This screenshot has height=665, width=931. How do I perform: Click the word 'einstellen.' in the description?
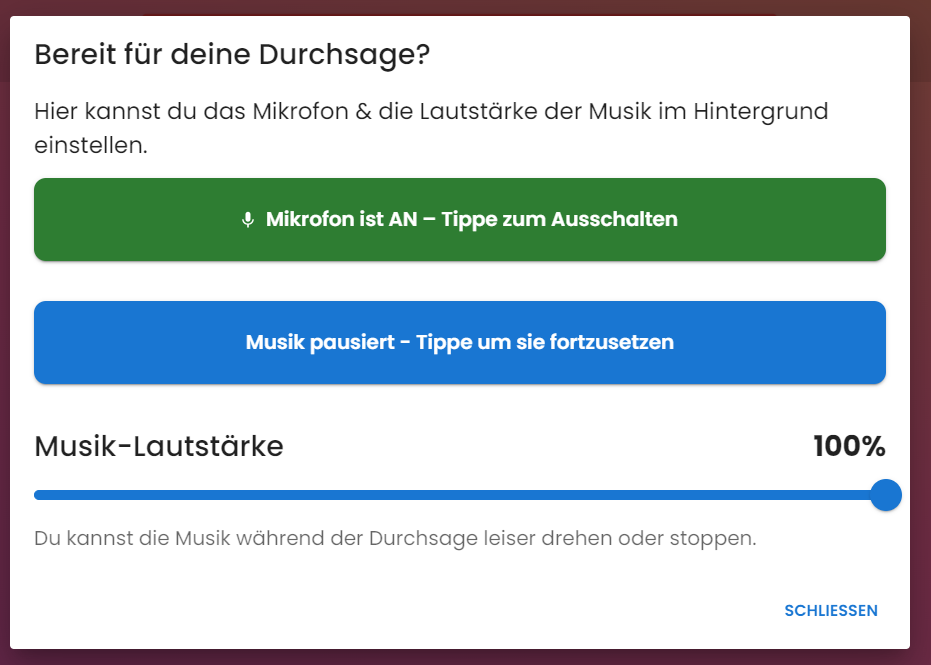point(91,145)
